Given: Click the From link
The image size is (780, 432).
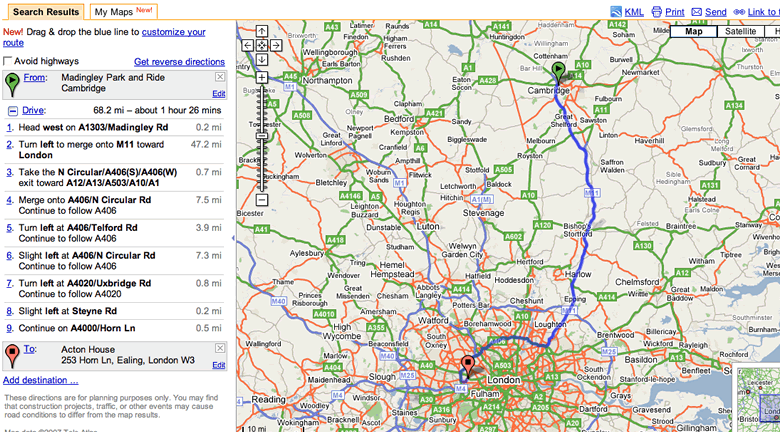Looking at the screenshot, I should click(34, 78).
